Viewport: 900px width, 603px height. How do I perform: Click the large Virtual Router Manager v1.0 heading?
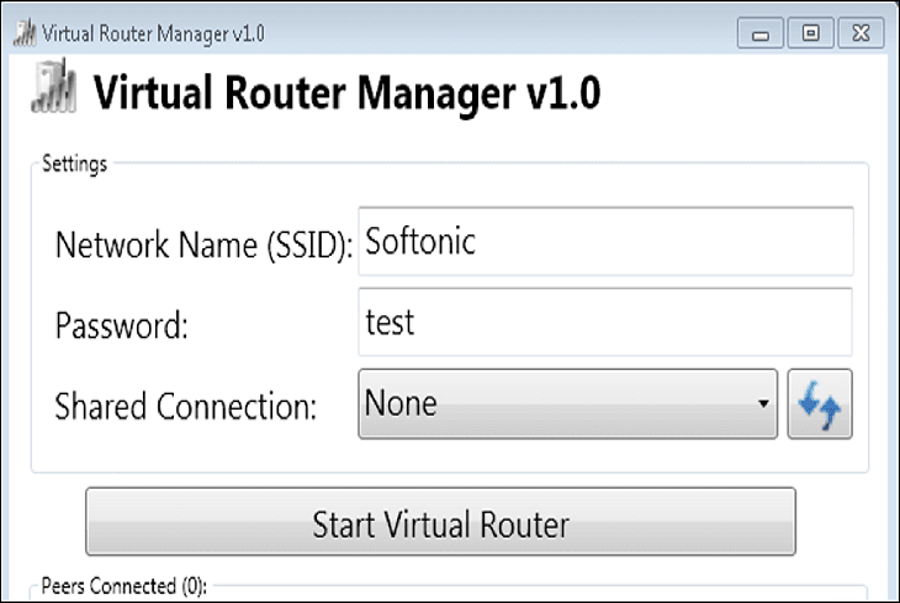347,93
